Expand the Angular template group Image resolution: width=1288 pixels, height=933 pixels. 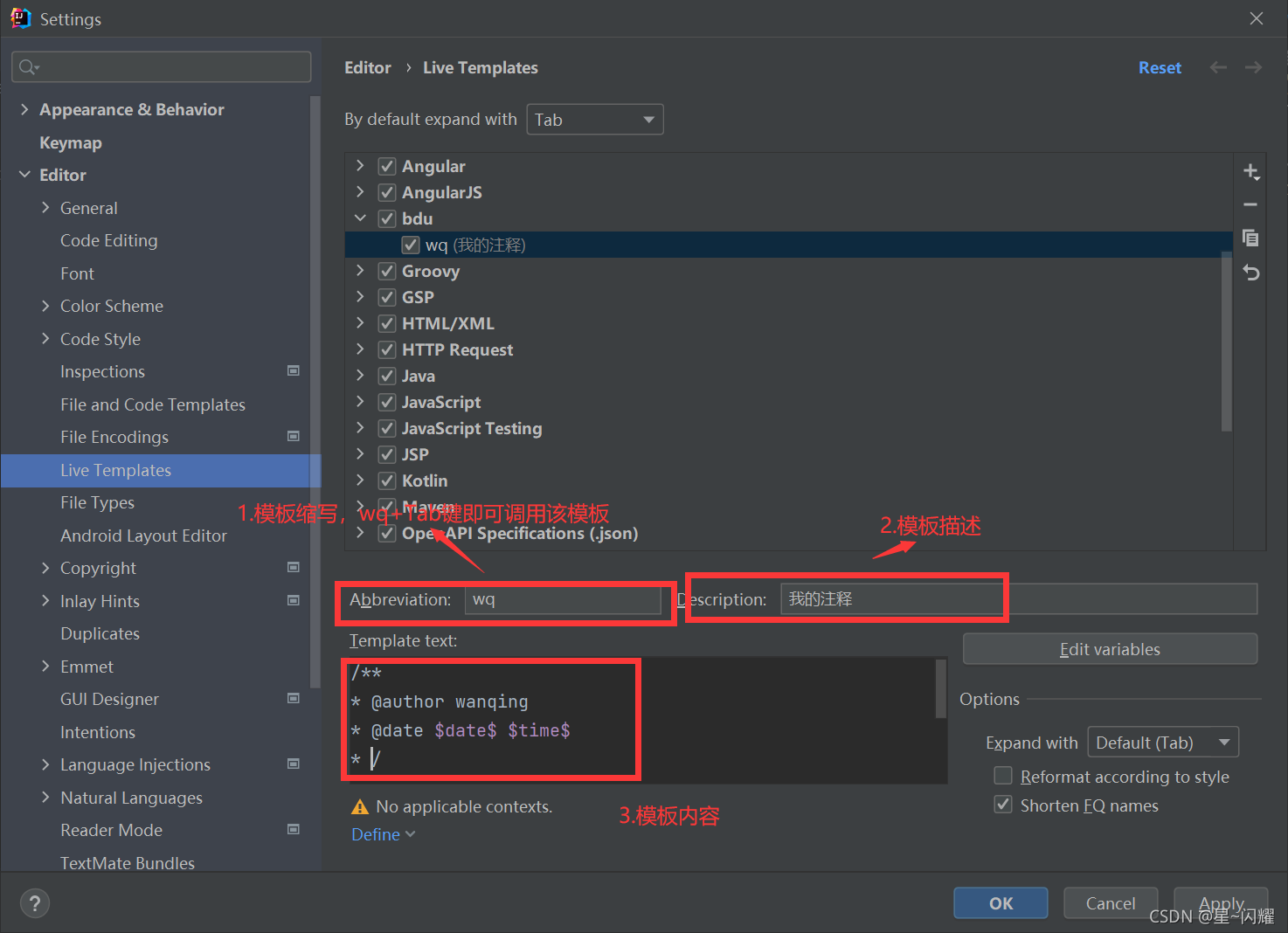click(x=360, y=165)
